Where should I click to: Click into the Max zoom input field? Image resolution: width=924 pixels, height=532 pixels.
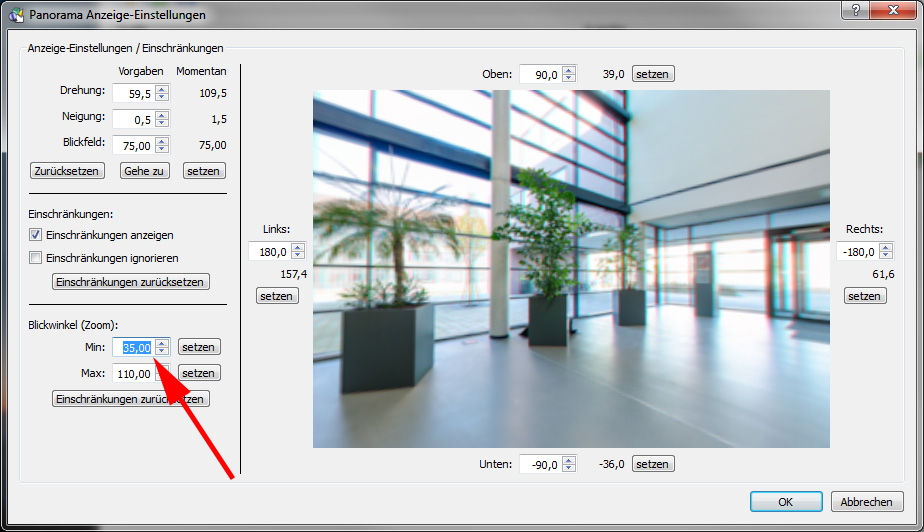click(132, 374)
